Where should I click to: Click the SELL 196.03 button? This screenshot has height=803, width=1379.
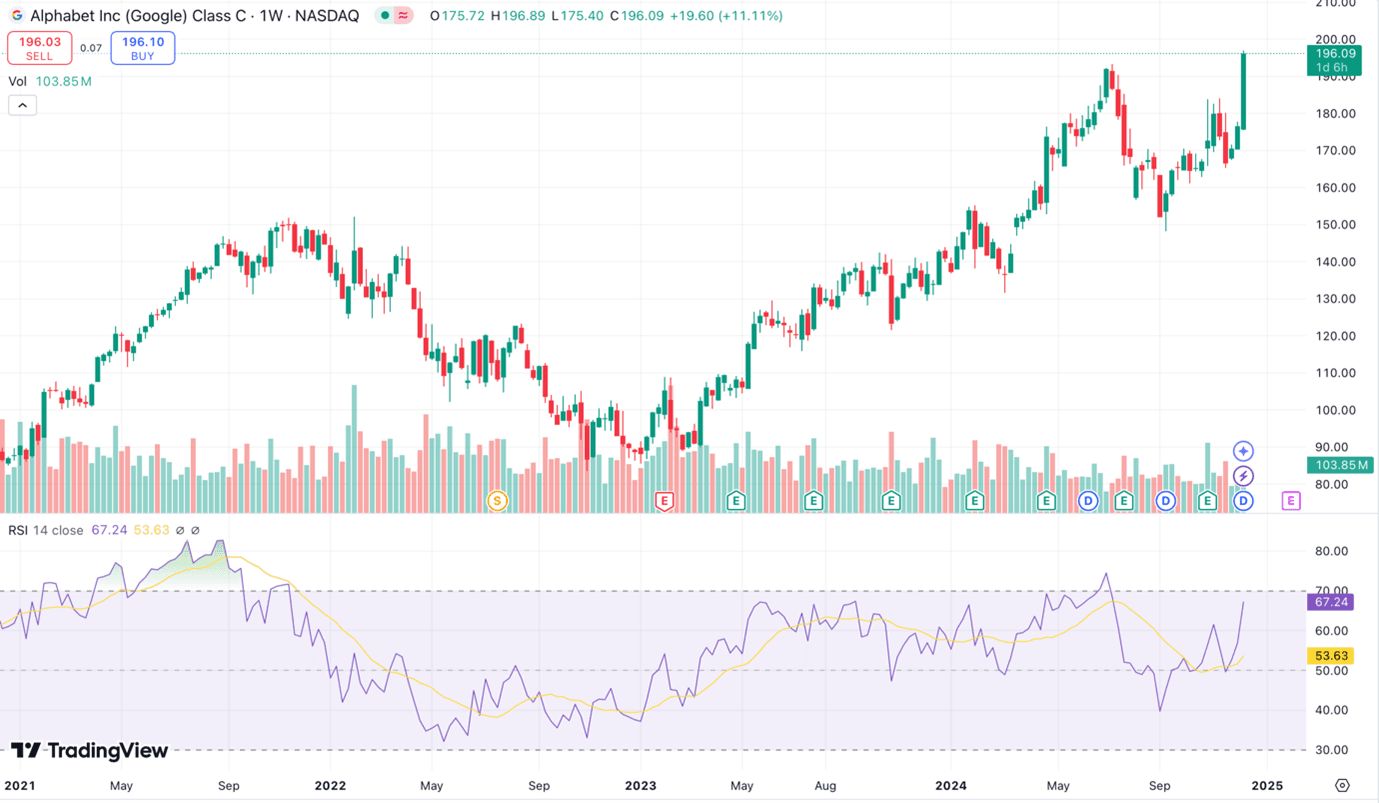[x=39, y=46]
